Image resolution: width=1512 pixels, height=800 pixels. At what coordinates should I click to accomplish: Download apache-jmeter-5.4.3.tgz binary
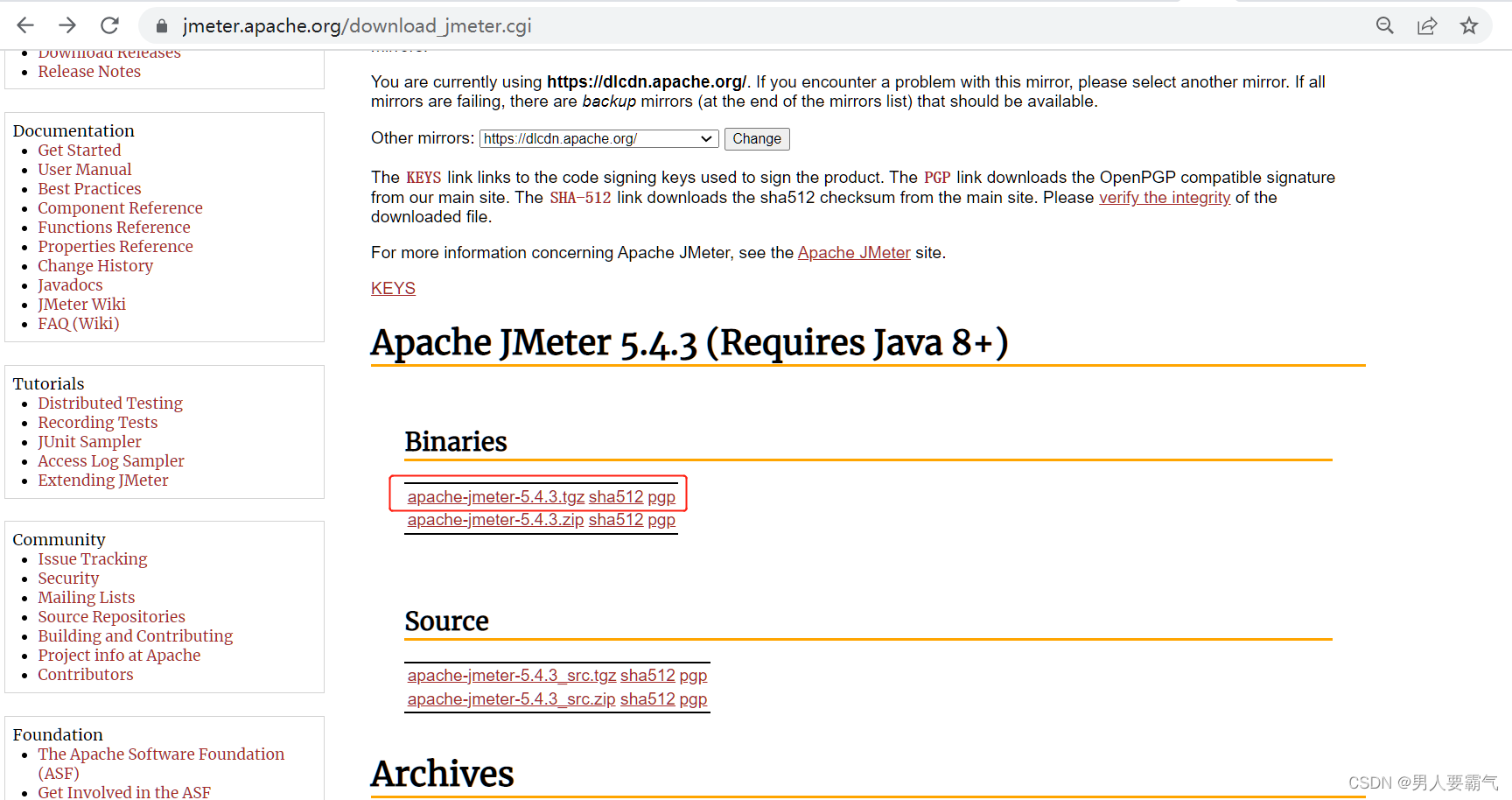[495, 497]
